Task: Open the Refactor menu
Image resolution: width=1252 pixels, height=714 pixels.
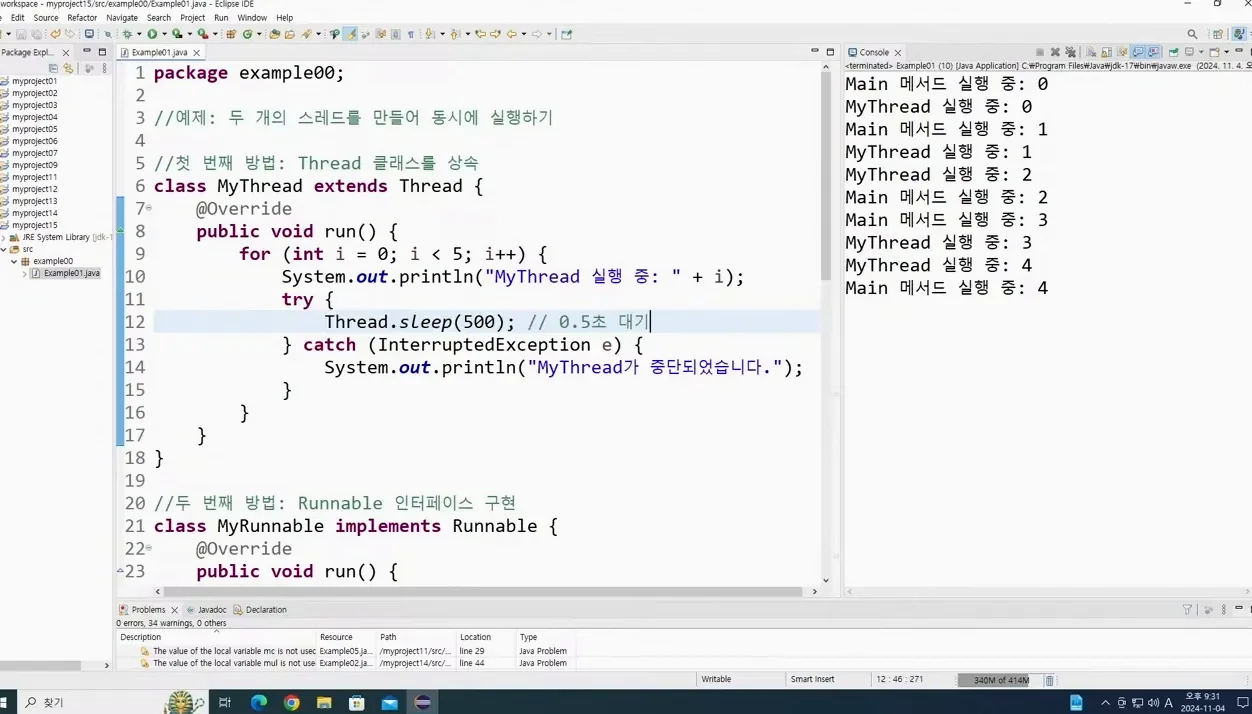Action: click(82, 17)
